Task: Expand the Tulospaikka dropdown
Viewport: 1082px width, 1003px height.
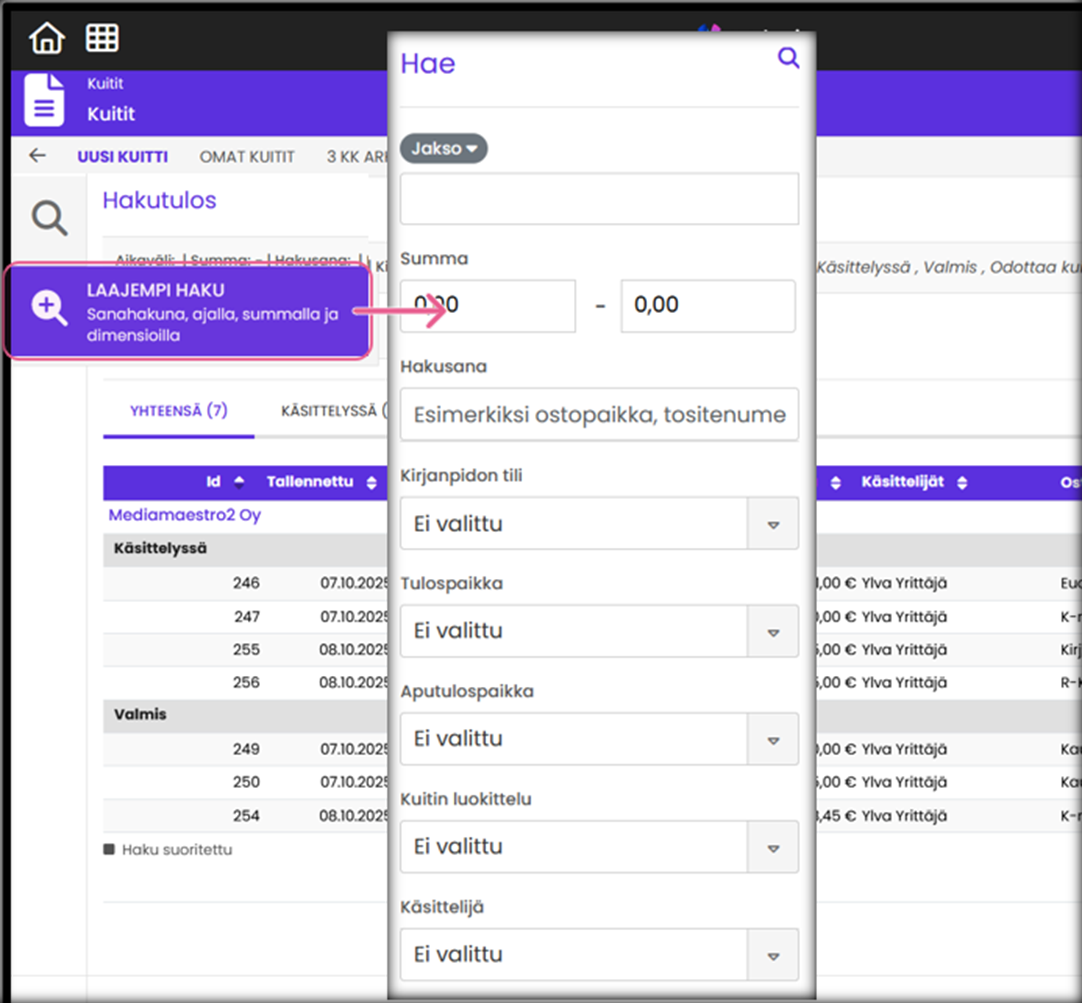Action: pyautogui.click(x=772, y=632)
